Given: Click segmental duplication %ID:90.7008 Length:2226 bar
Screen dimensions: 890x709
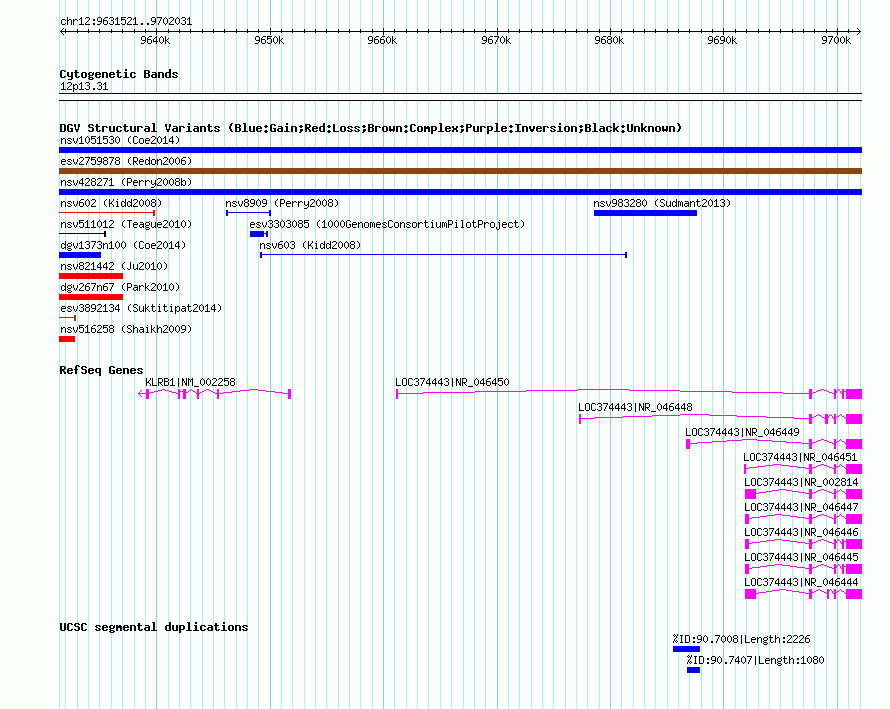Looking at the screenshot, I should coord(686,649).
